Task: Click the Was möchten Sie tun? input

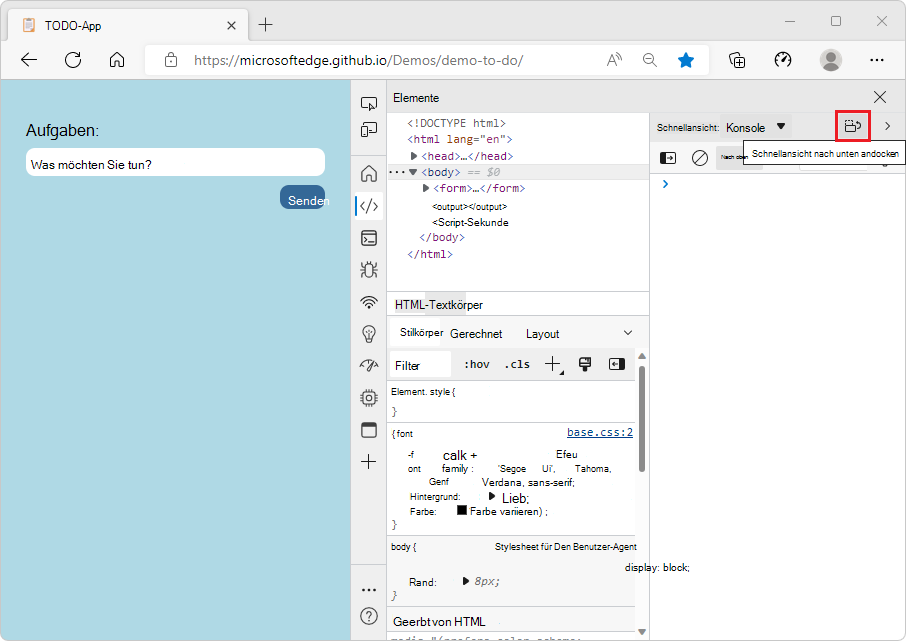Action: 175,162
